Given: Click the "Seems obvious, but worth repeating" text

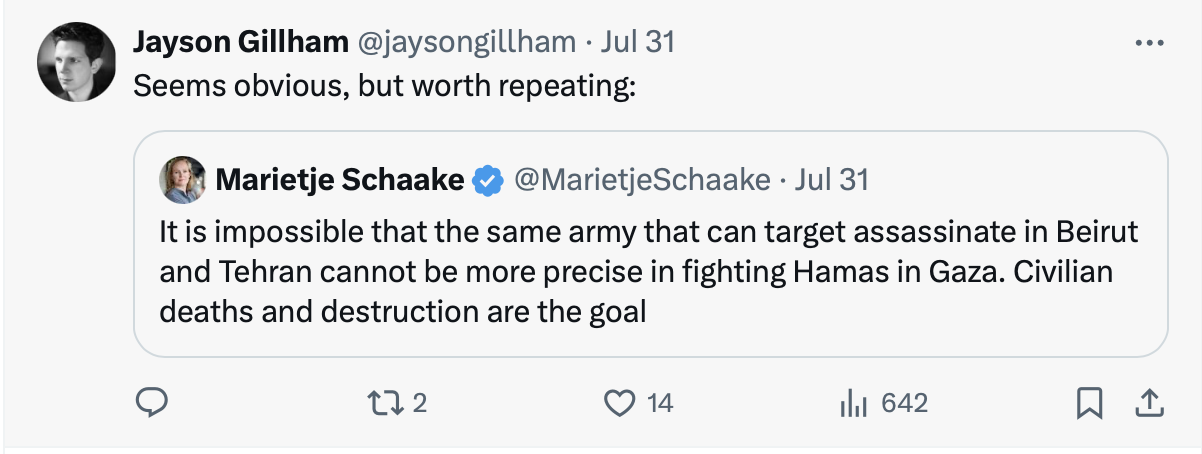Looking at the screenshot, I should (x=385, y=86).
